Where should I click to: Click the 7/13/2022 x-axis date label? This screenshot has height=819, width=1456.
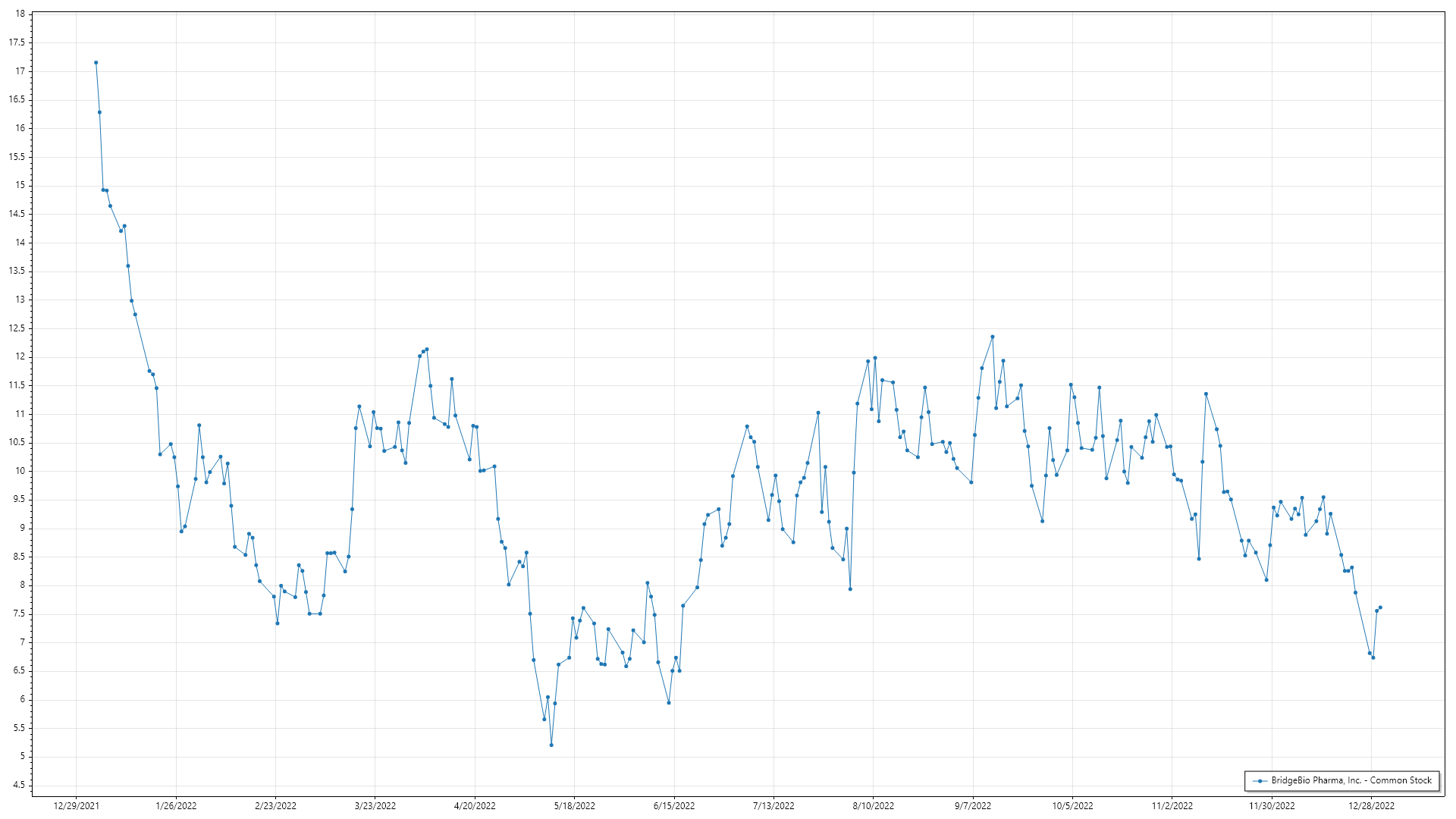tap(773, 806)
